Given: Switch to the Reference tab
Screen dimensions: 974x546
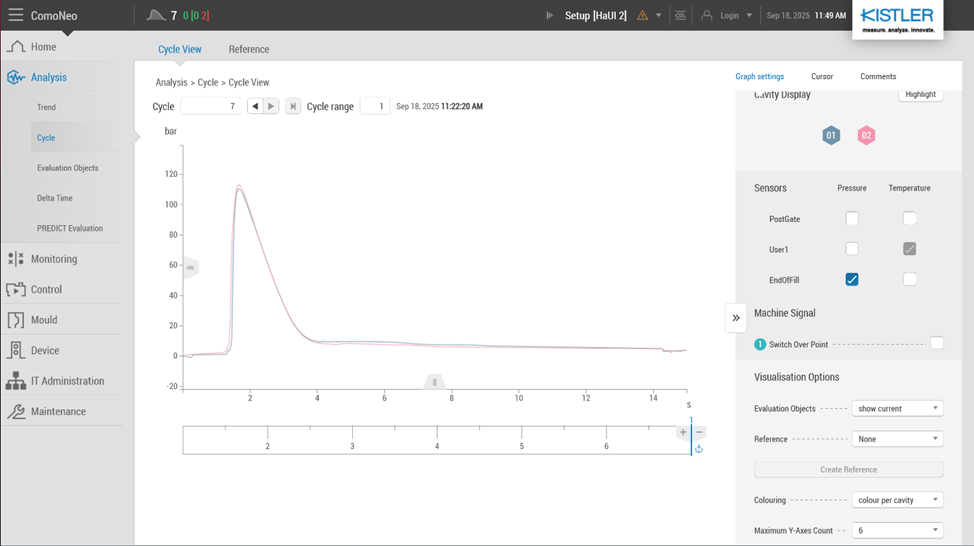Looking at the screenshot, I should [248, 49].
